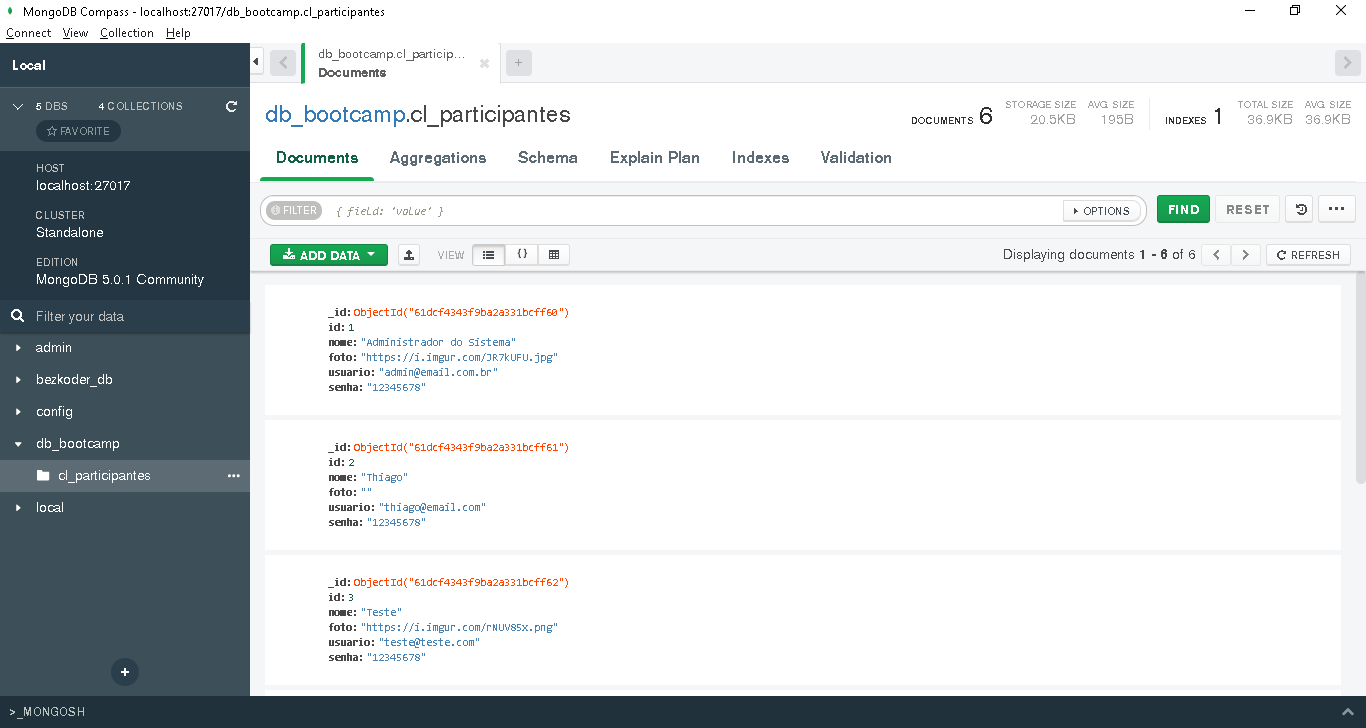1366x728 pixels.
Task: Click the FIND button
Action: tap(1183, 209)
